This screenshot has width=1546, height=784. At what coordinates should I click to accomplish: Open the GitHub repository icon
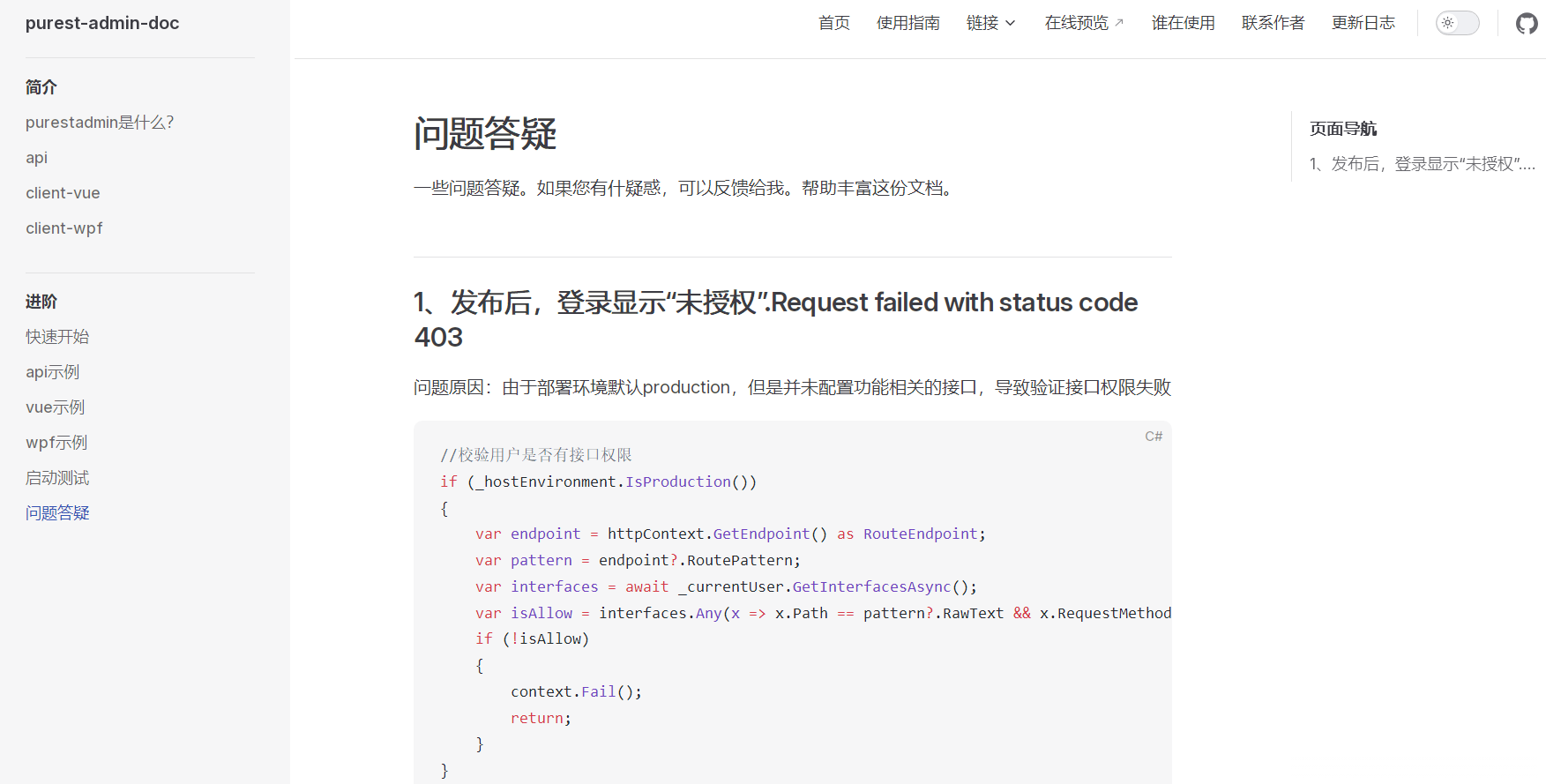(x=1527, y=23)
